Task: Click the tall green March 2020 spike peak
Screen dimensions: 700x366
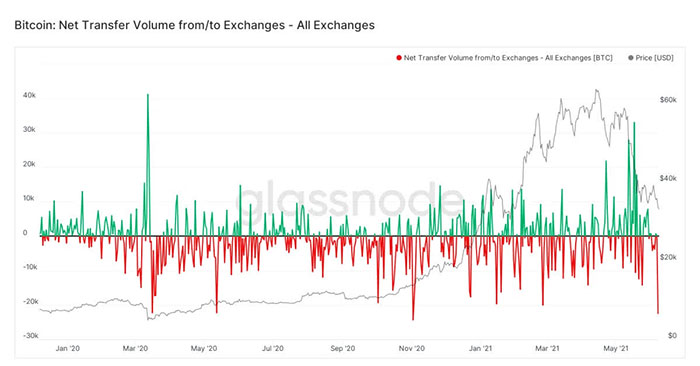Action: (x=148, y=95)
